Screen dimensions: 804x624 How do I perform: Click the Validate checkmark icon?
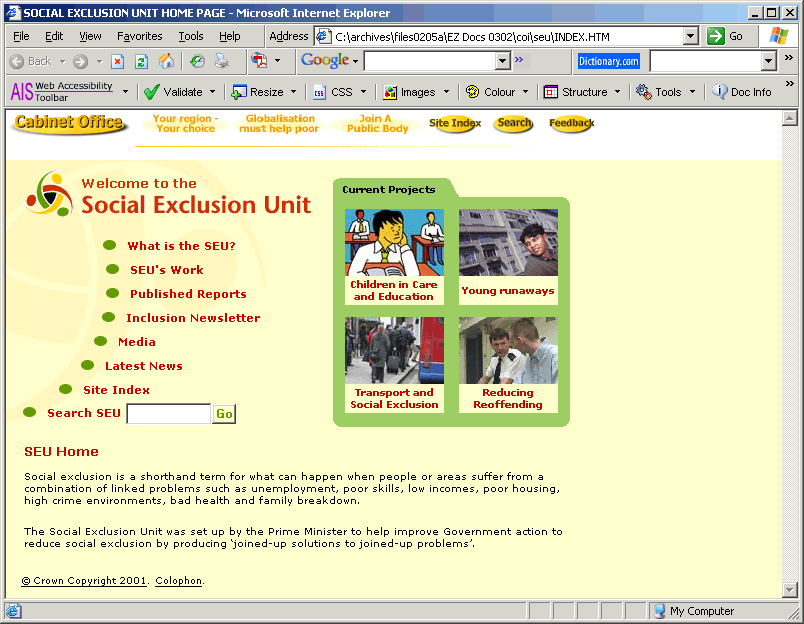tap(152, 92)
